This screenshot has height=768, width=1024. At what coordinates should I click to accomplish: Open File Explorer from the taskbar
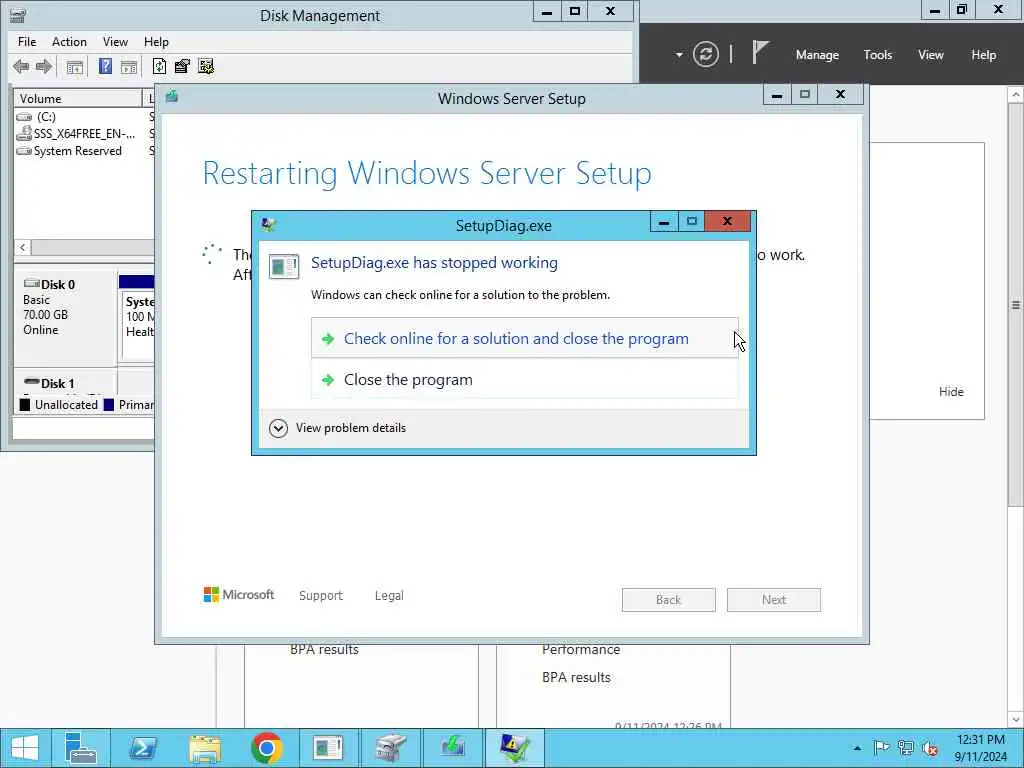204,748
